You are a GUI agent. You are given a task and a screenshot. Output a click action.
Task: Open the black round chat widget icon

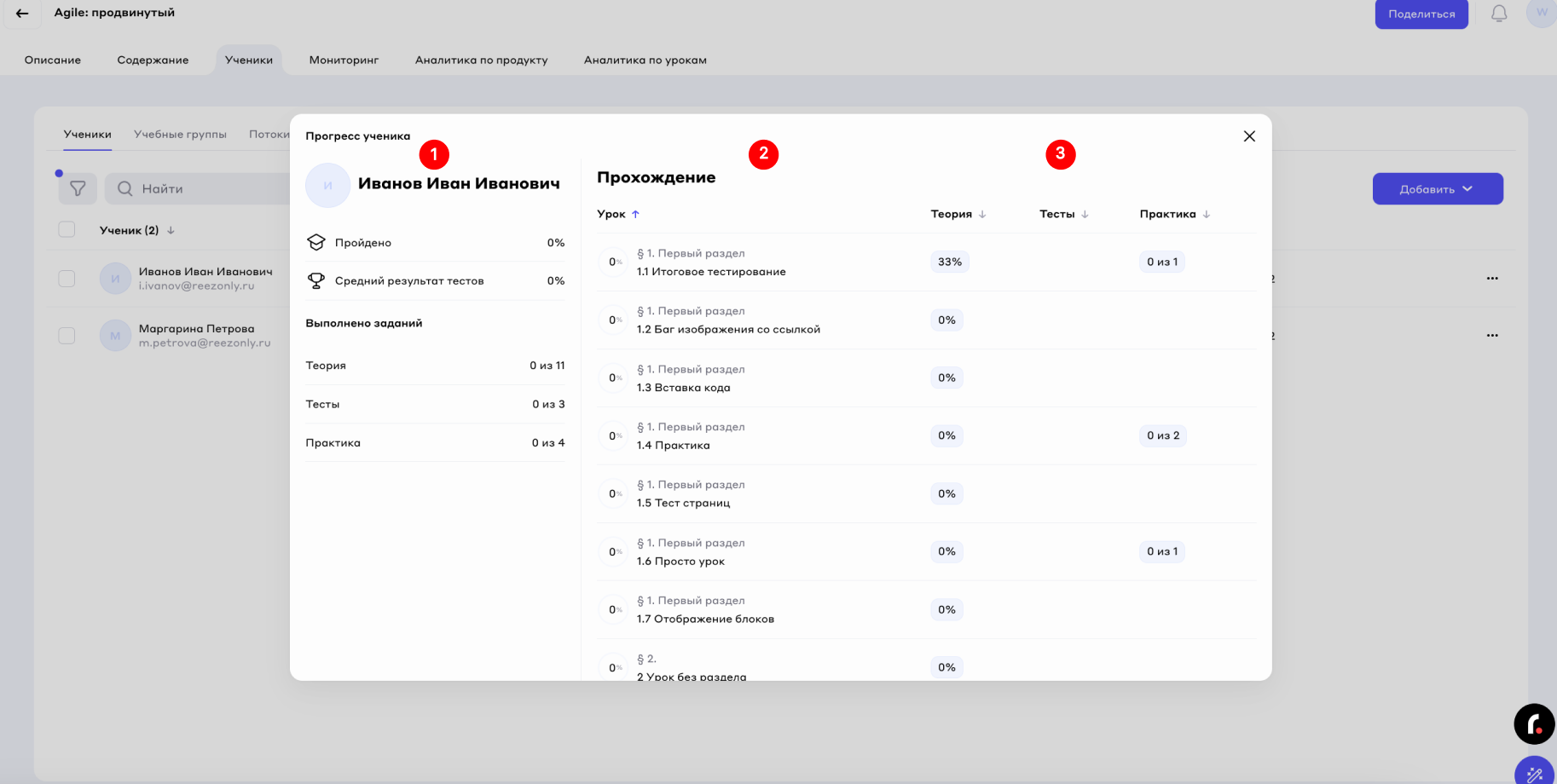click(1534, 724)
